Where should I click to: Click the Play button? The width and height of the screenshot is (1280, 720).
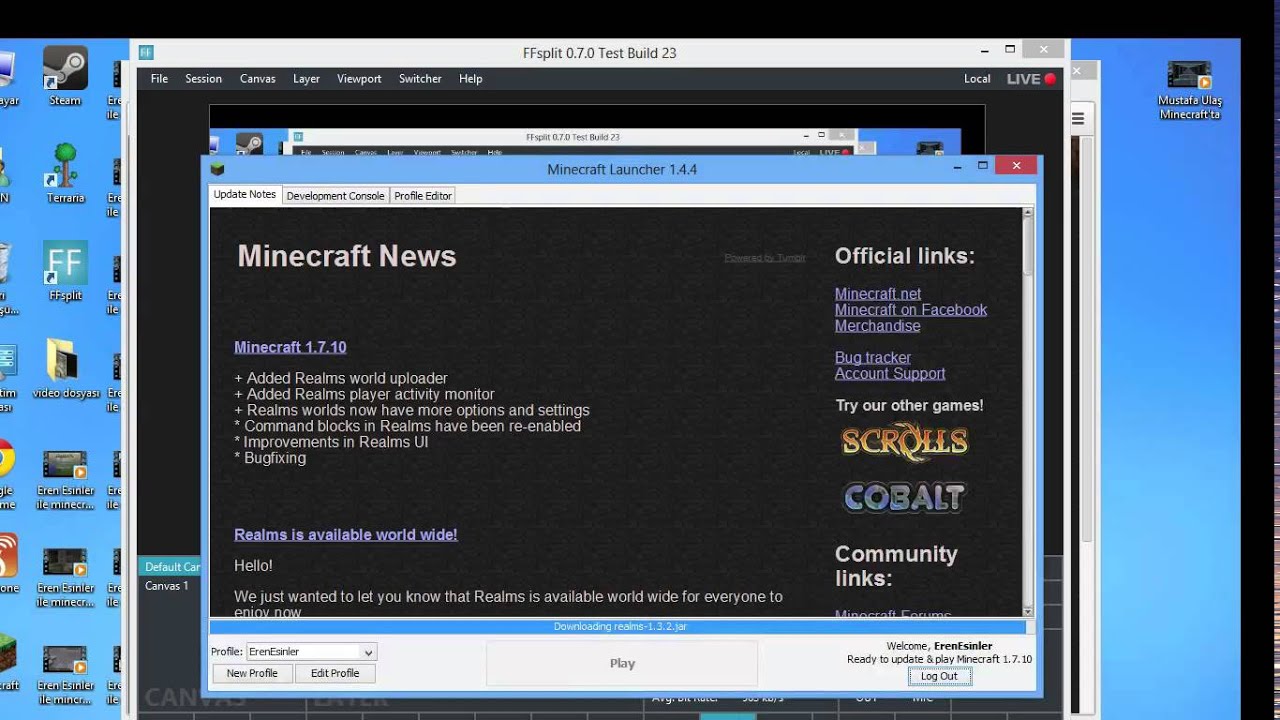[622, 663]
